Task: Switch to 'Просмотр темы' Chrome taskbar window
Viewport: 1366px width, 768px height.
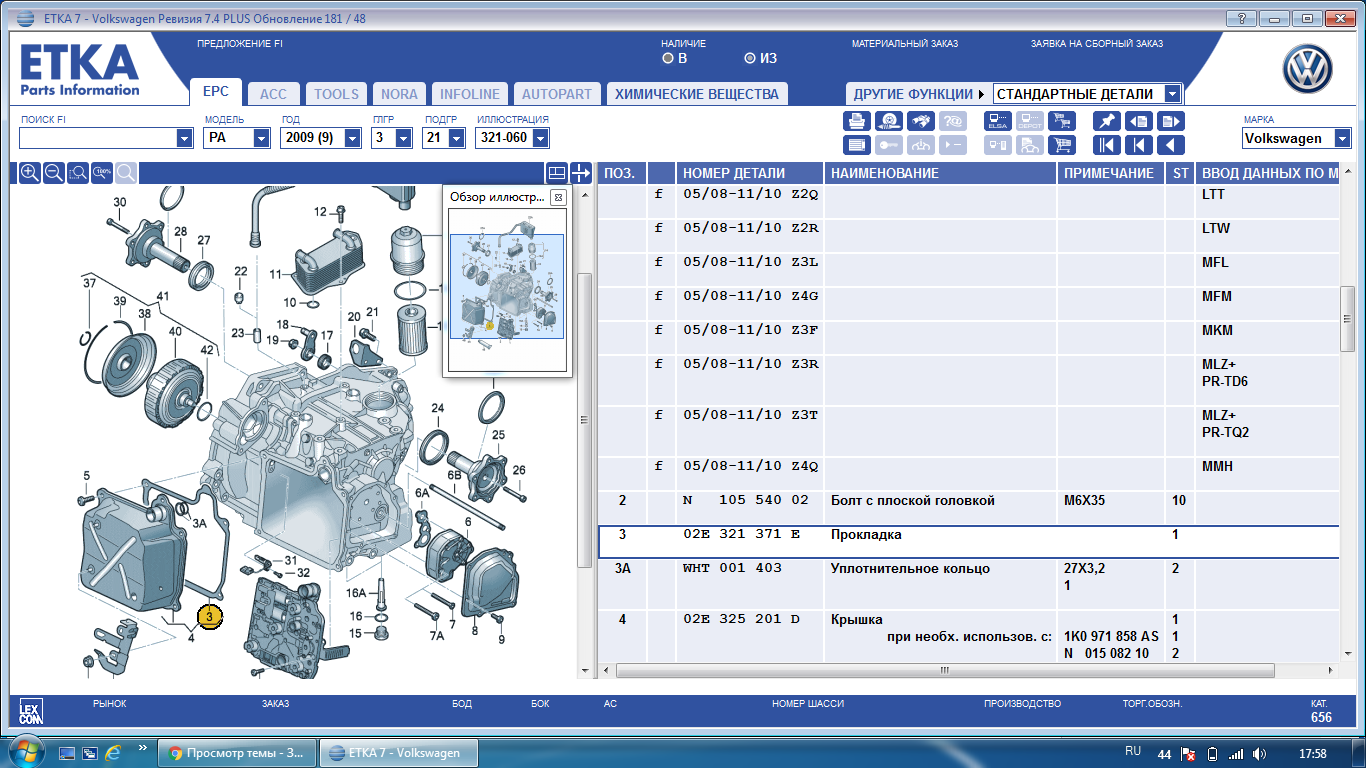Action: click(x=239, y=753)
